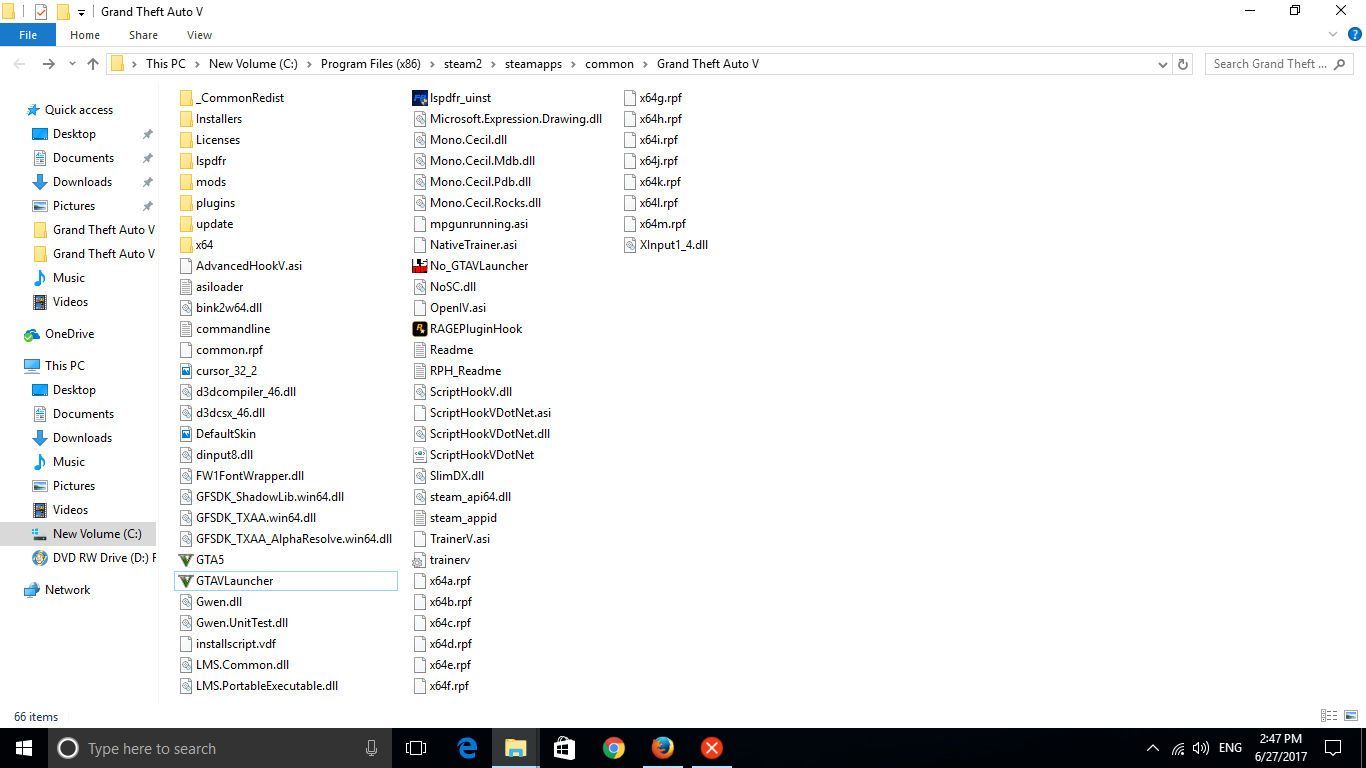Click the lspdfr_uinst uninstaller icon
The width and height of the screenshot is (1366, 768).
tap(420, 98)
